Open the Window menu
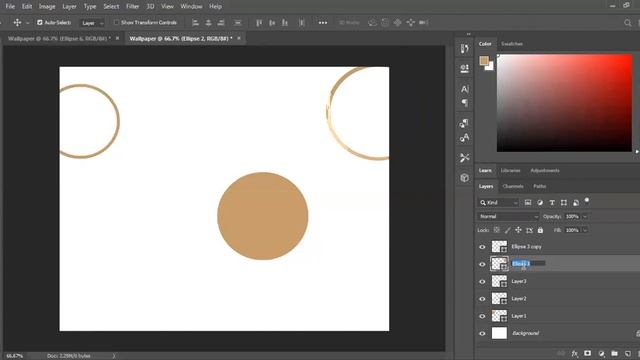 click(191, 7)
